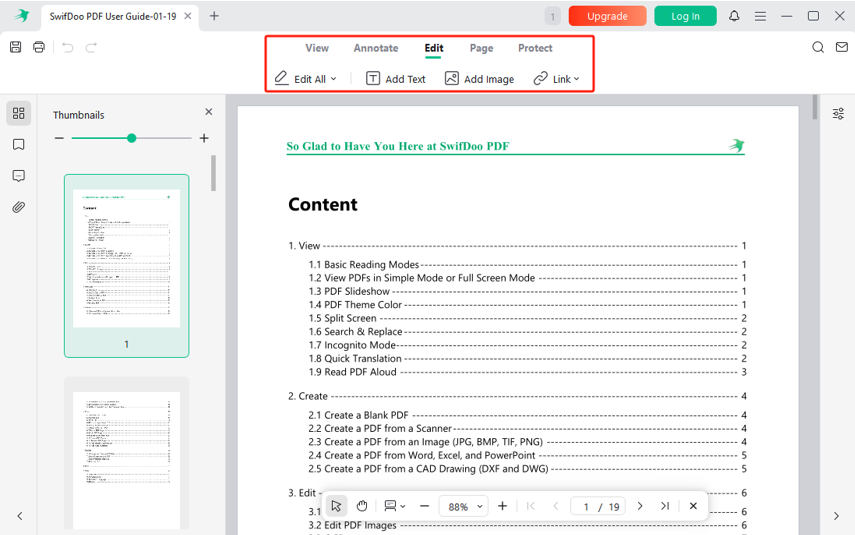Click contents entry 1.3 PDF Slideshow

(527, 291)
